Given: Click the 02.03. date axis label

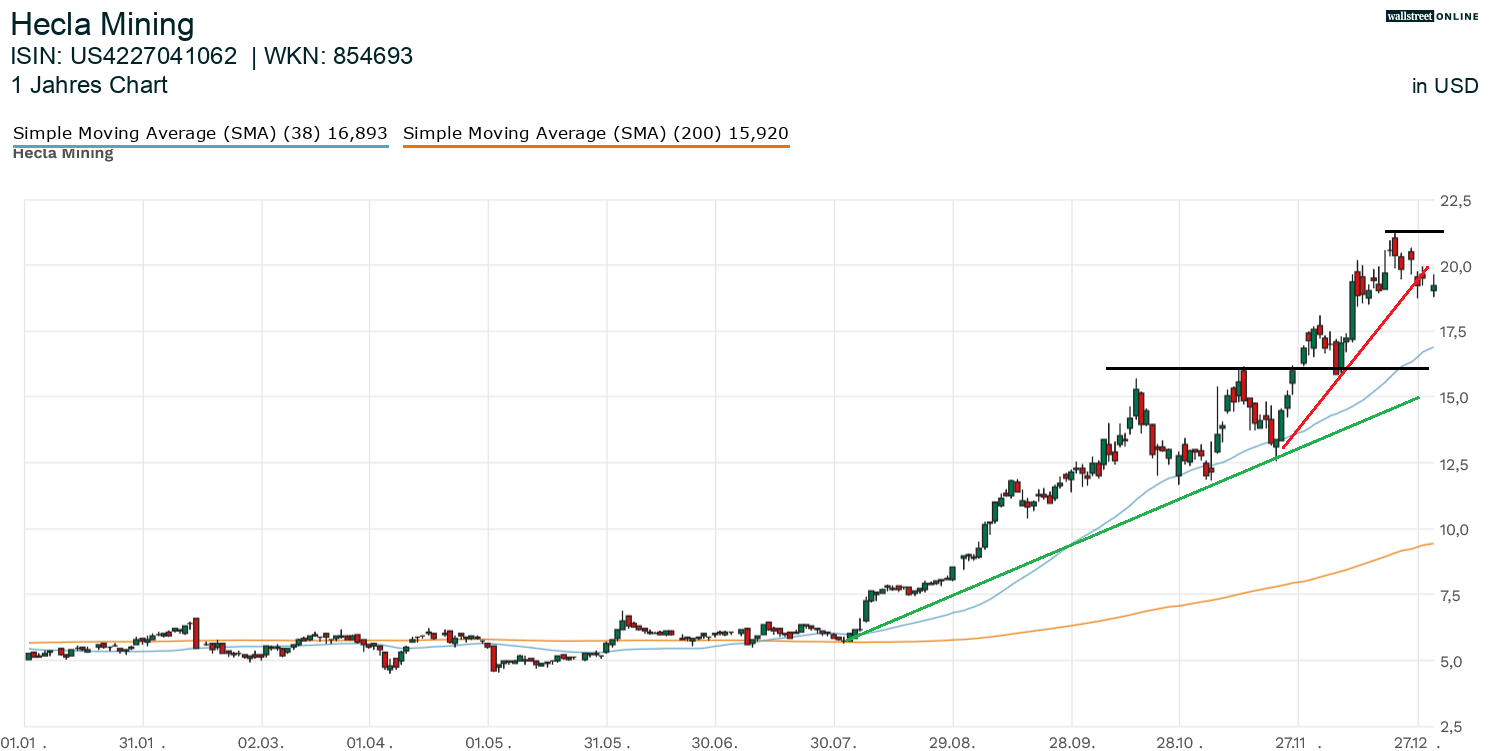Looking at the screenshot, I should pyautogui.click(x=262, y=744).
